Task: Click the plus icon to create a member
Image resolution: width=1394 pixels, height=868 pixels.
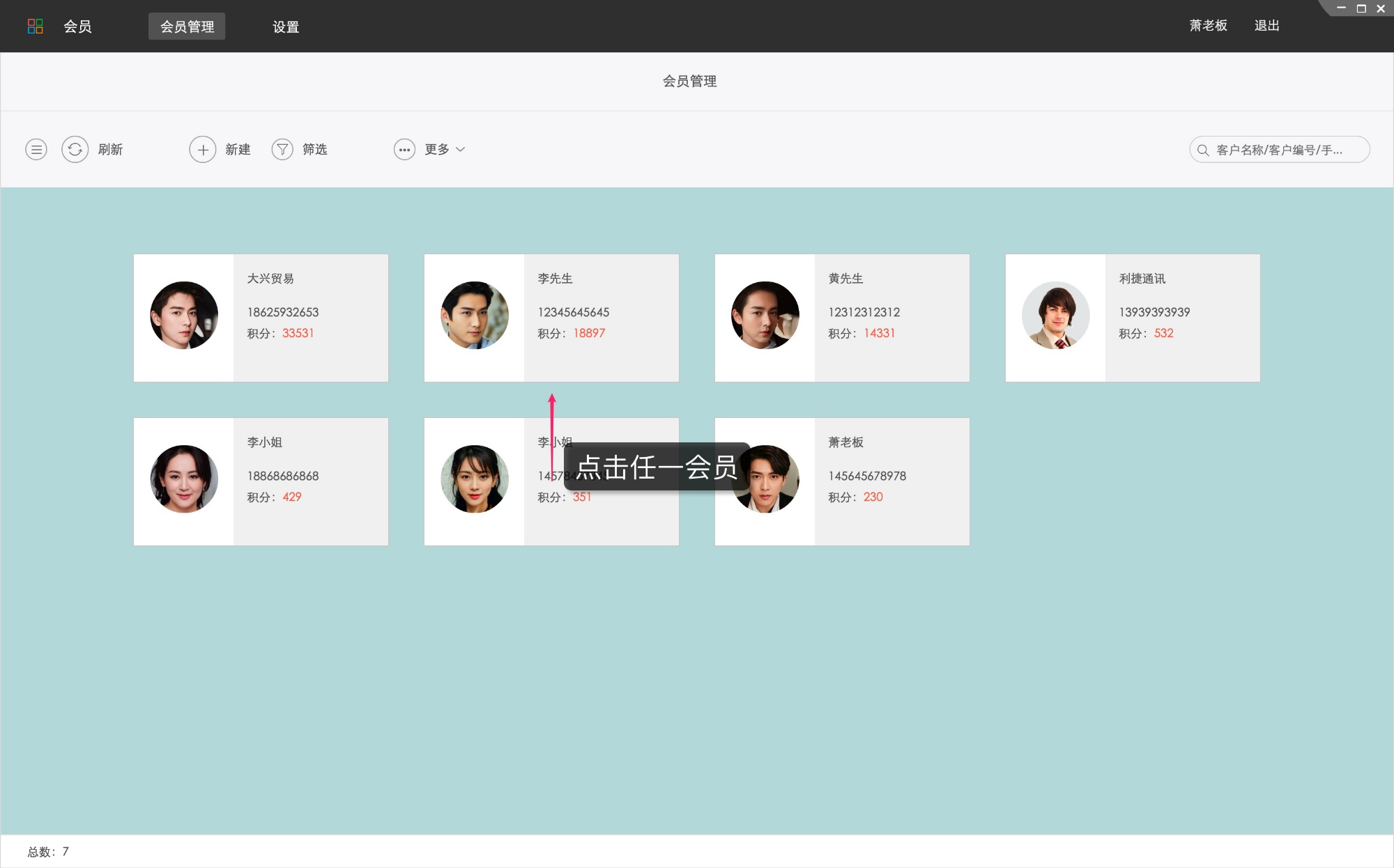Action: click(203, 150)
